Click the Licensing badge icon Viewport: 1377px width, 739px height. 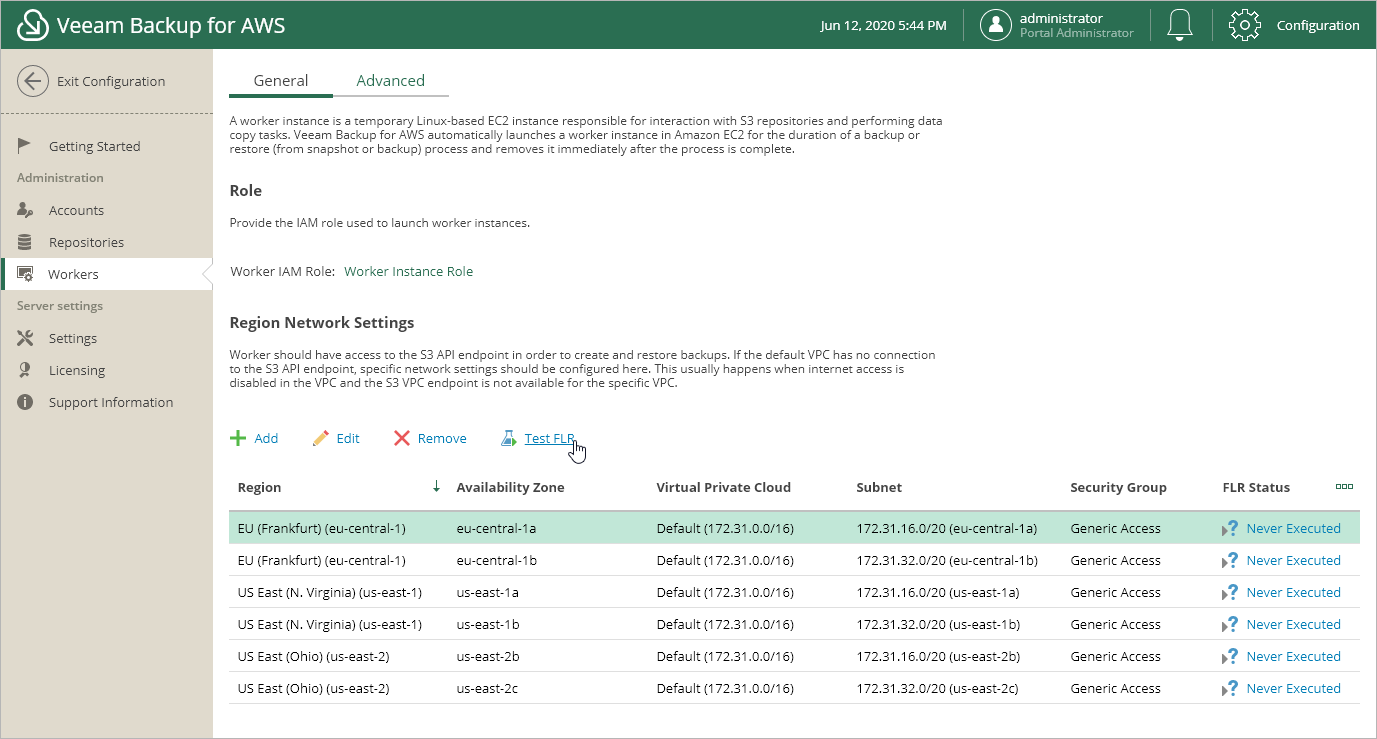[x=26, y=370]
